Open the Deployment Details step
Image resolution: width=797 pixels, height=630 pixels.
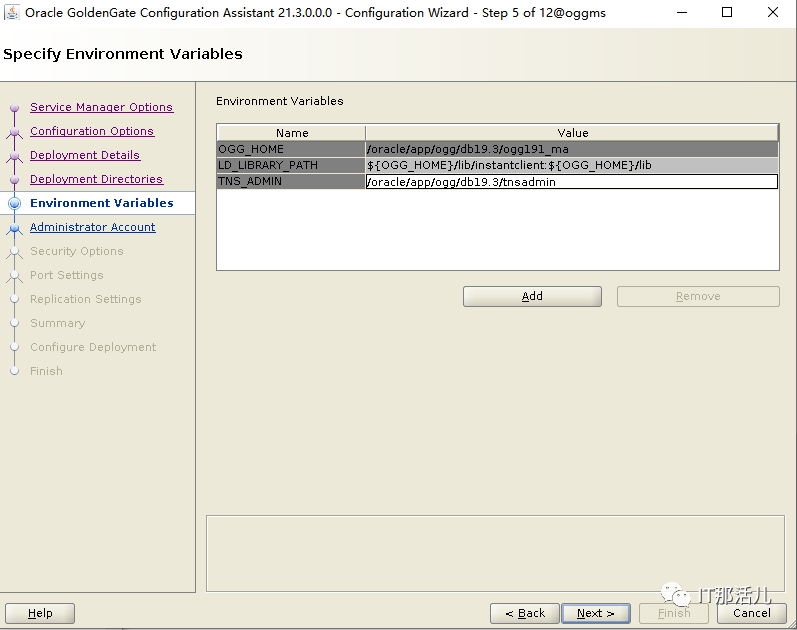coord(85,155)
